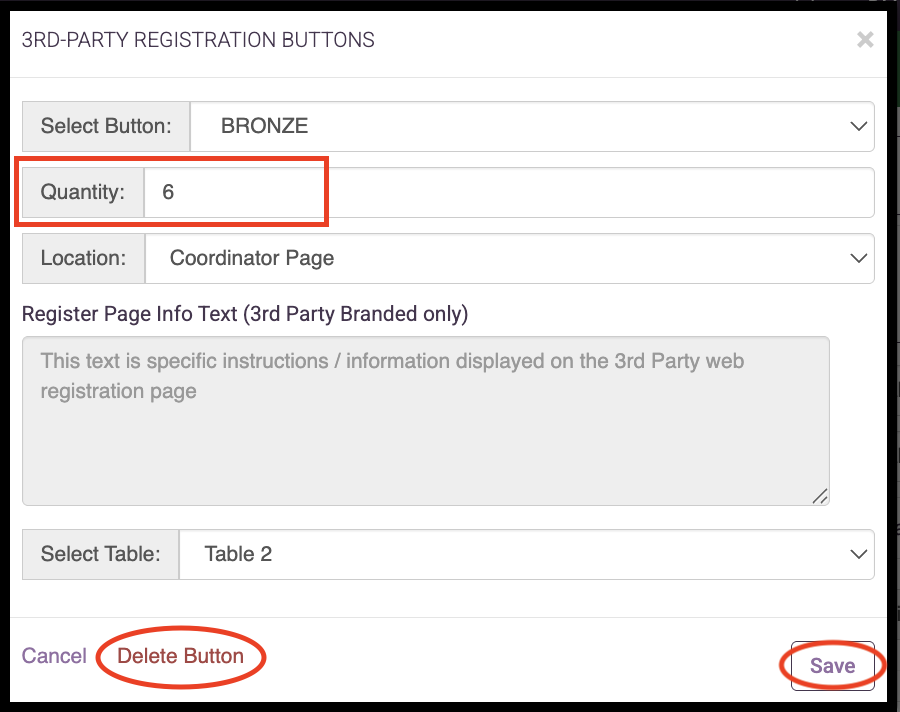Click the "Select Table:" label
Viewport: 900px width, 712px height.
coord(100,554)
